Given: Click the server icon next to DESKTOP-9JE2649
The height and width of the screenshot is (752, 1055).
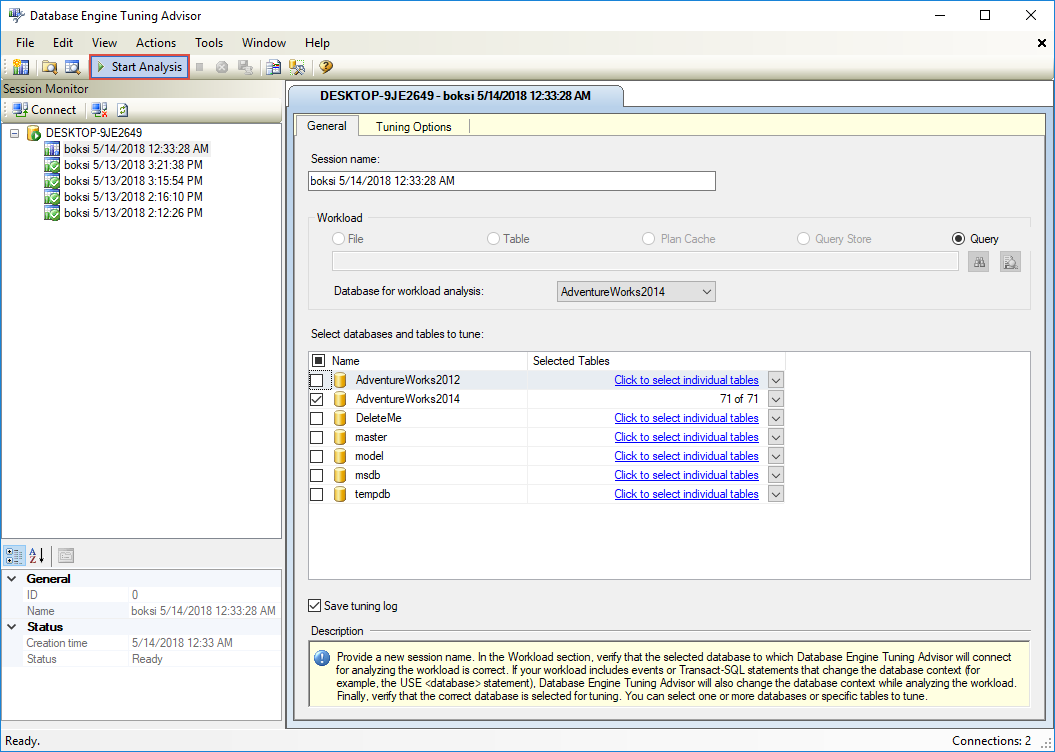Looking at the screenshot, I should click(34, 133).
